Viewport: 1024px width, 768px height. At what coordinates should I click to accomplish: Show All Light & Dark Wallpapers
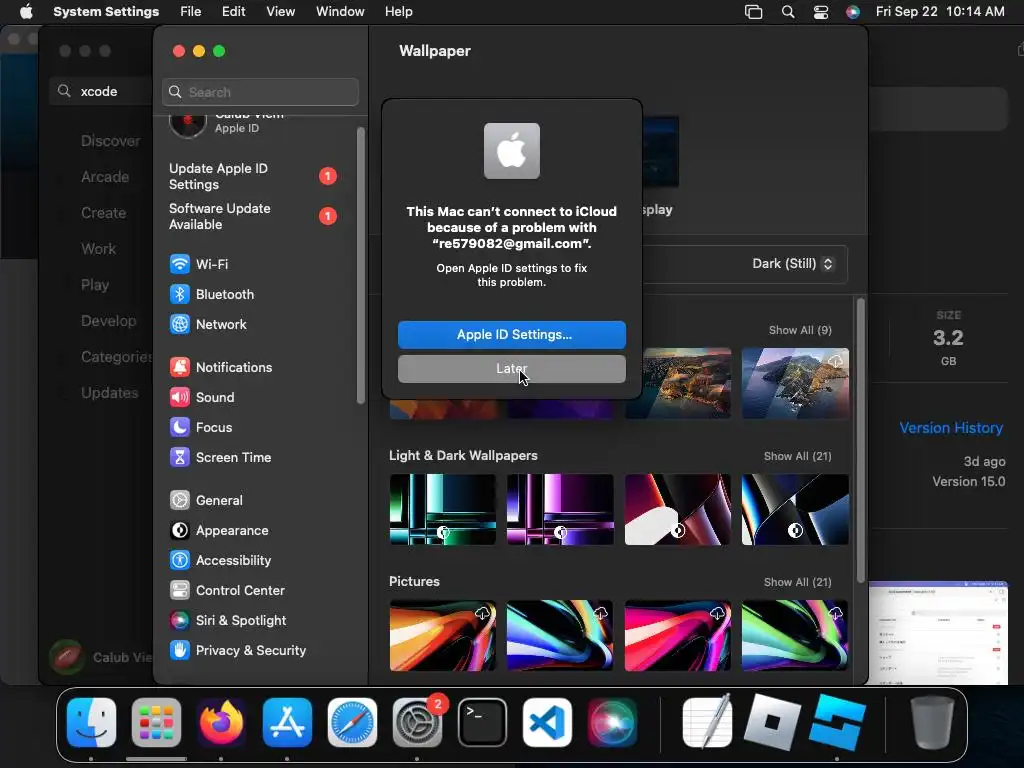coord(797,456)
